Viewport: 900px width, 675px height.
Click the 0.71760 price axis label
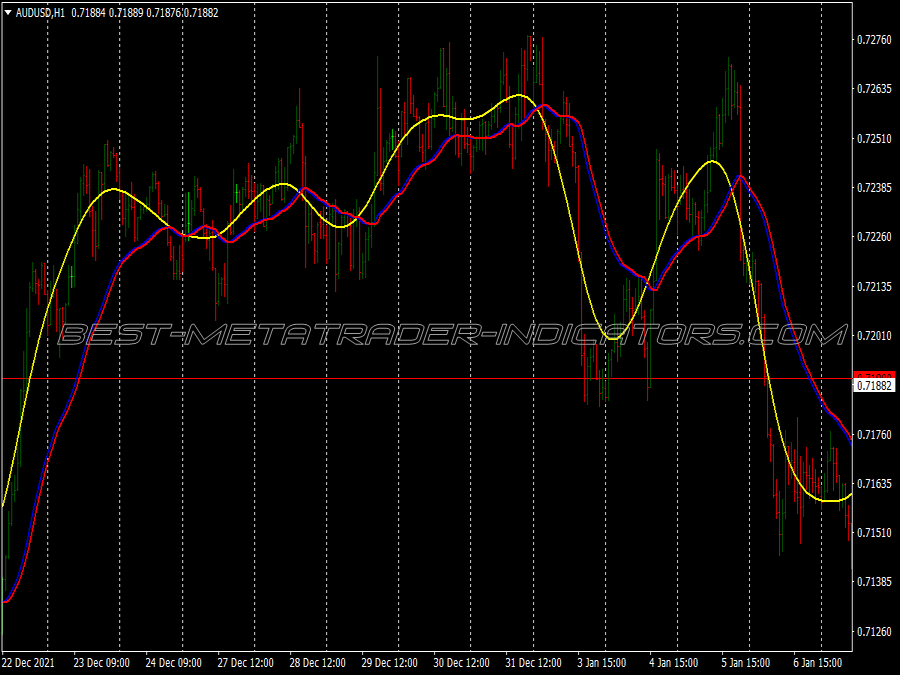(874, 435)
